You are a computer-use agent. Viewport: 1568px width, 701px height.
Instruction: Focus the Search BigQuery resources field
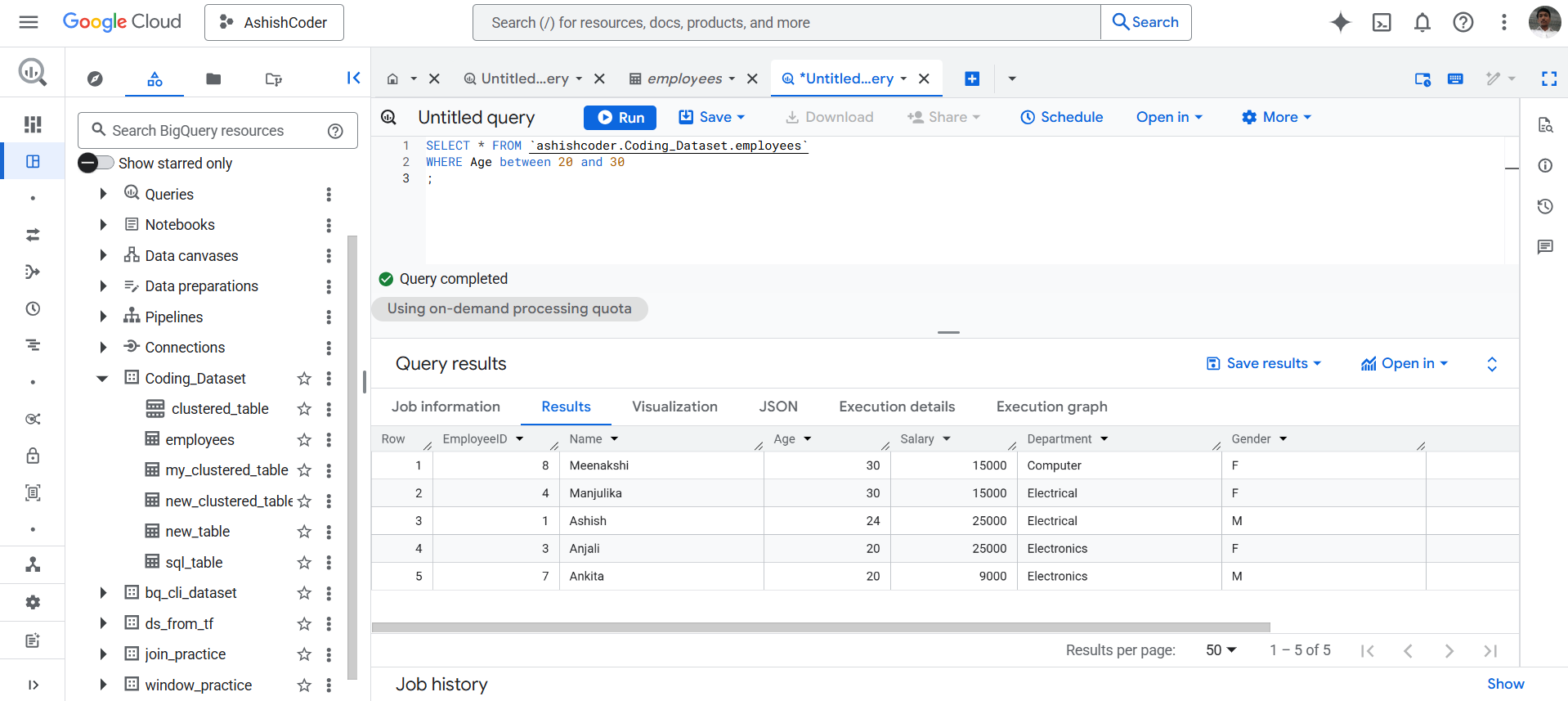click(217, 131)
